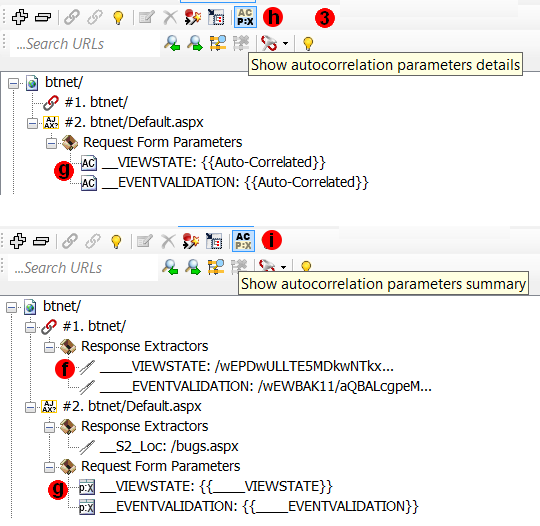Collapse Request Form Parameters in upper tree
The width and height of the screenshot is (540, 526).
click(51, 143)
